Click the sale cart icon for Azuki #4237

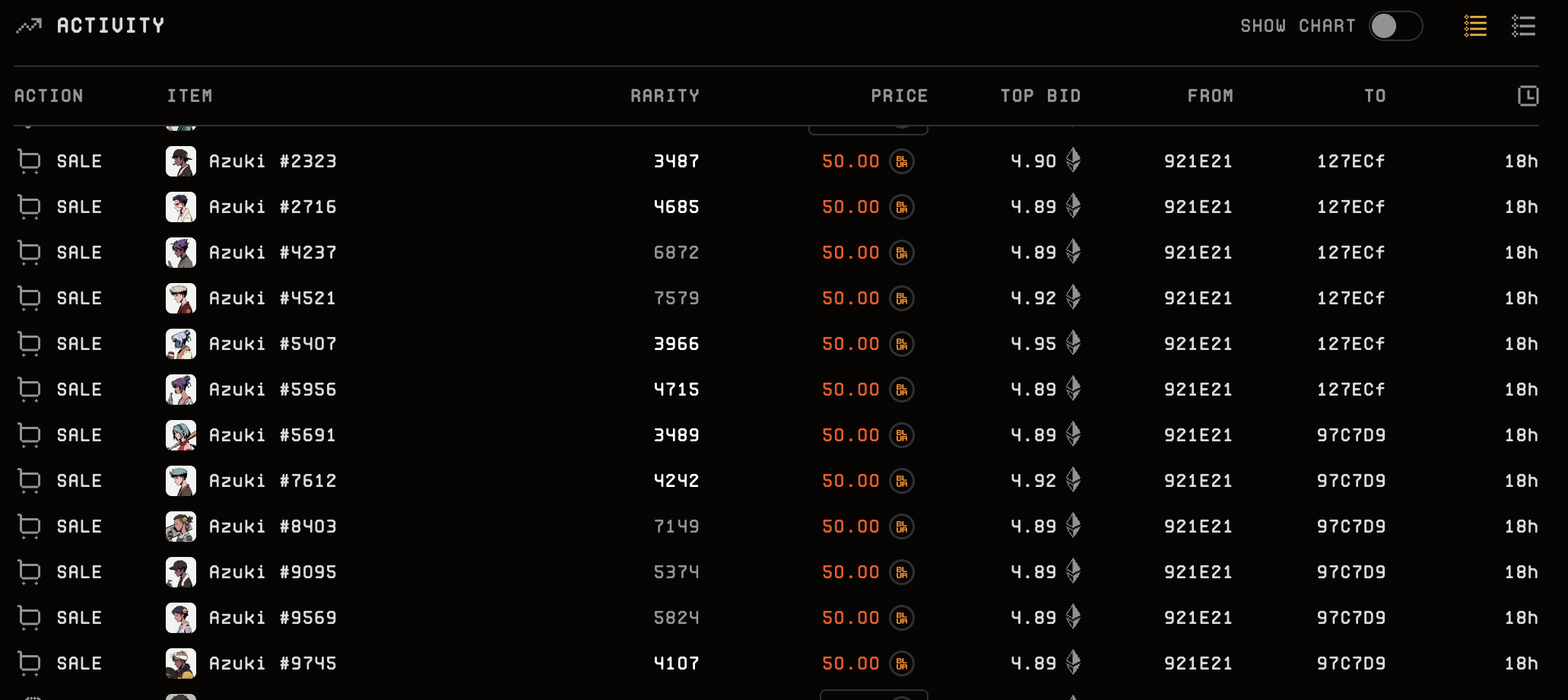[x=29, y=253]
